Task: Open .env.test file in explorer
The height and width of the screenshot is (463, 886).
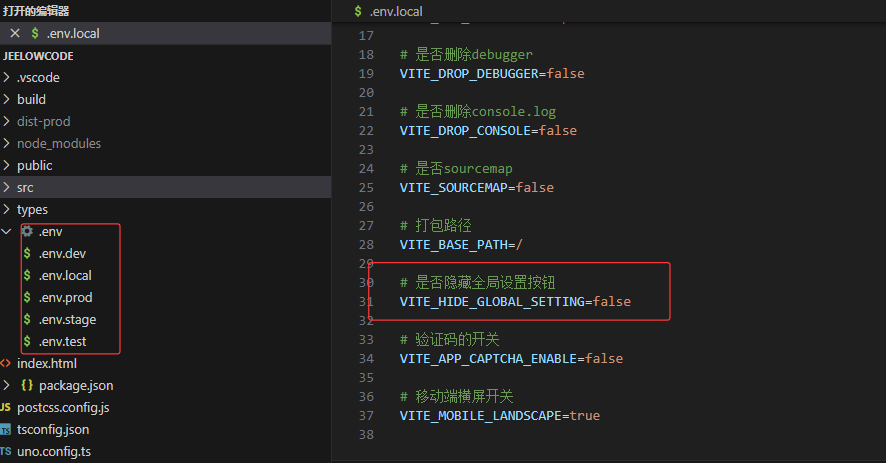Action: point(62,341)
